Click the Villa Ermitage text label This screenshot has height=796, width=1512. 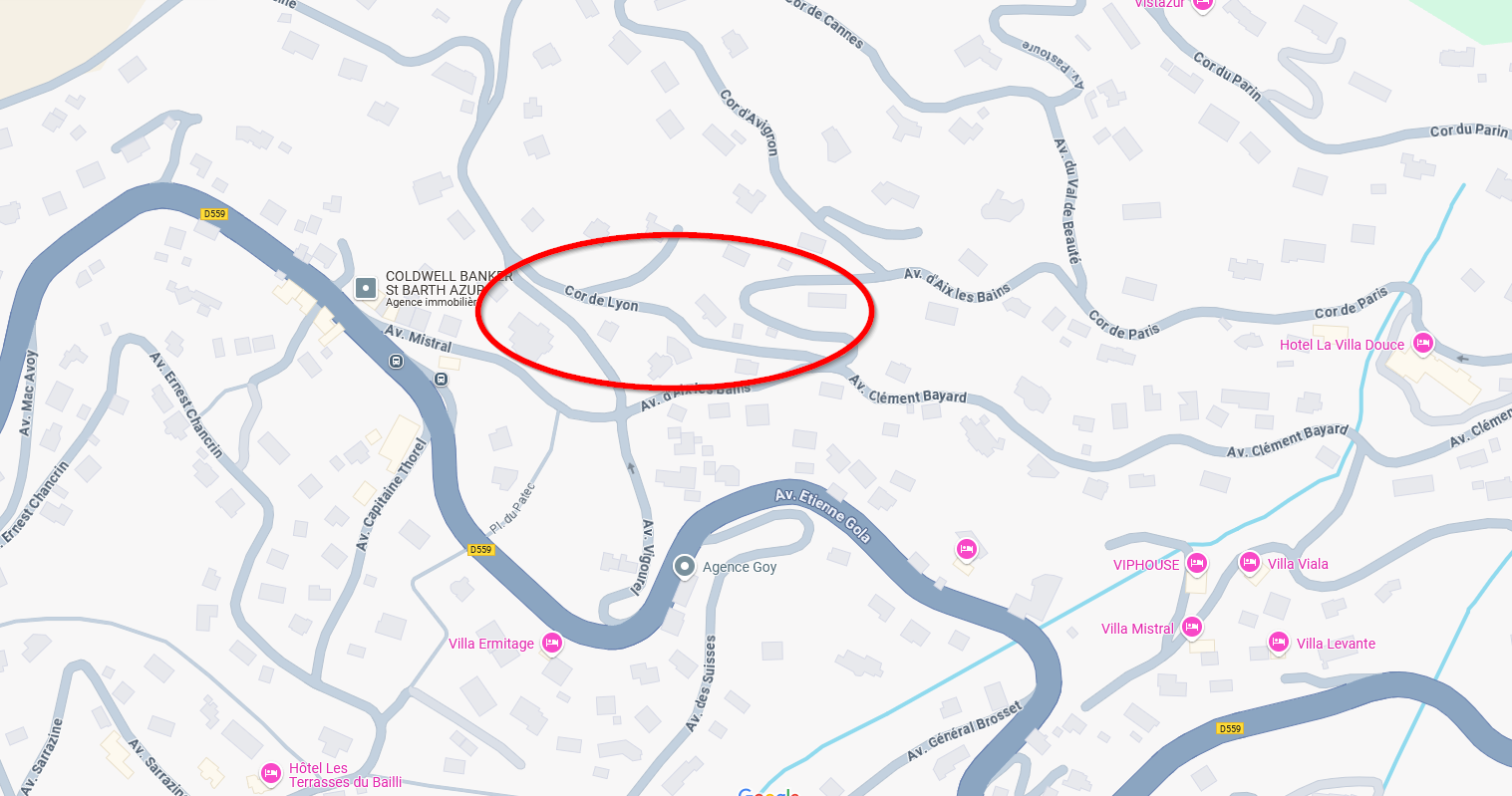(x=491, y=644)
